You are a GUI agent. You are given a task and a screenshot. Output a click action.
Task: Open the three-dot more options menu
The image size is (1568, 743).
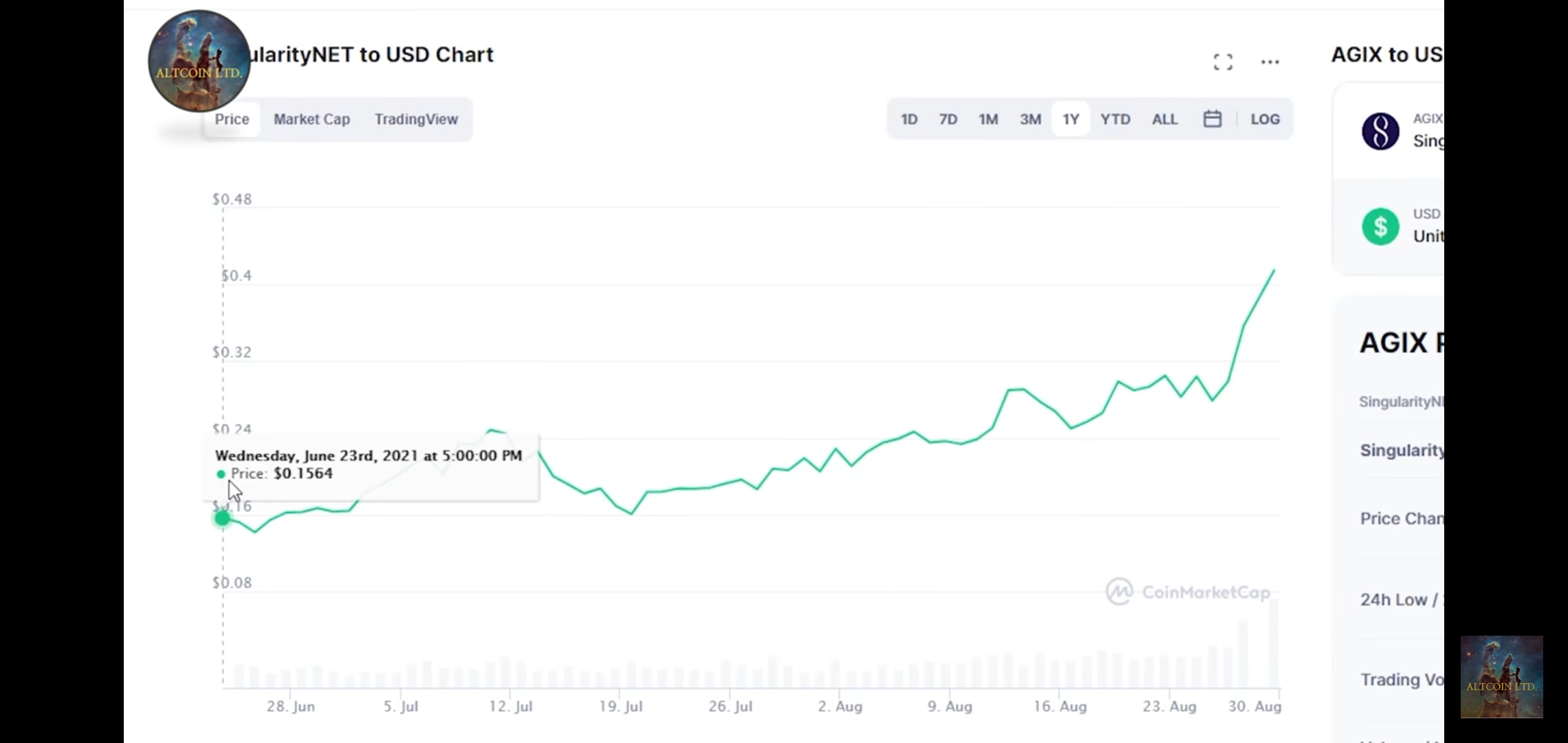(x=1270, y=62)
